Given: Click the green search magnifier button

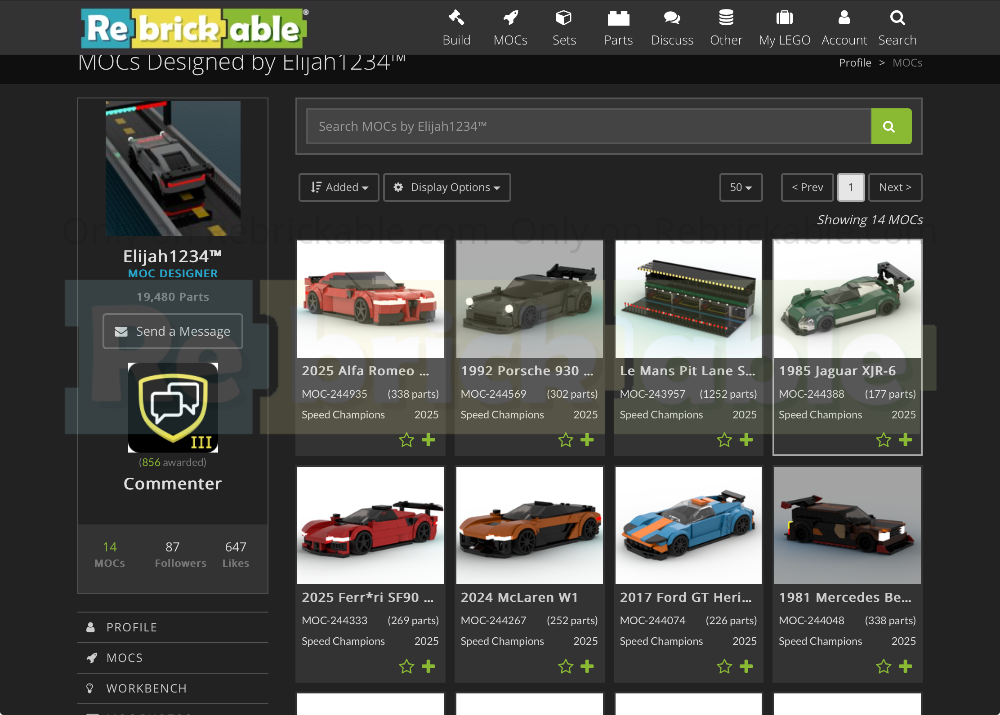Looking at the screenshot, I should [x=890, y=127].
